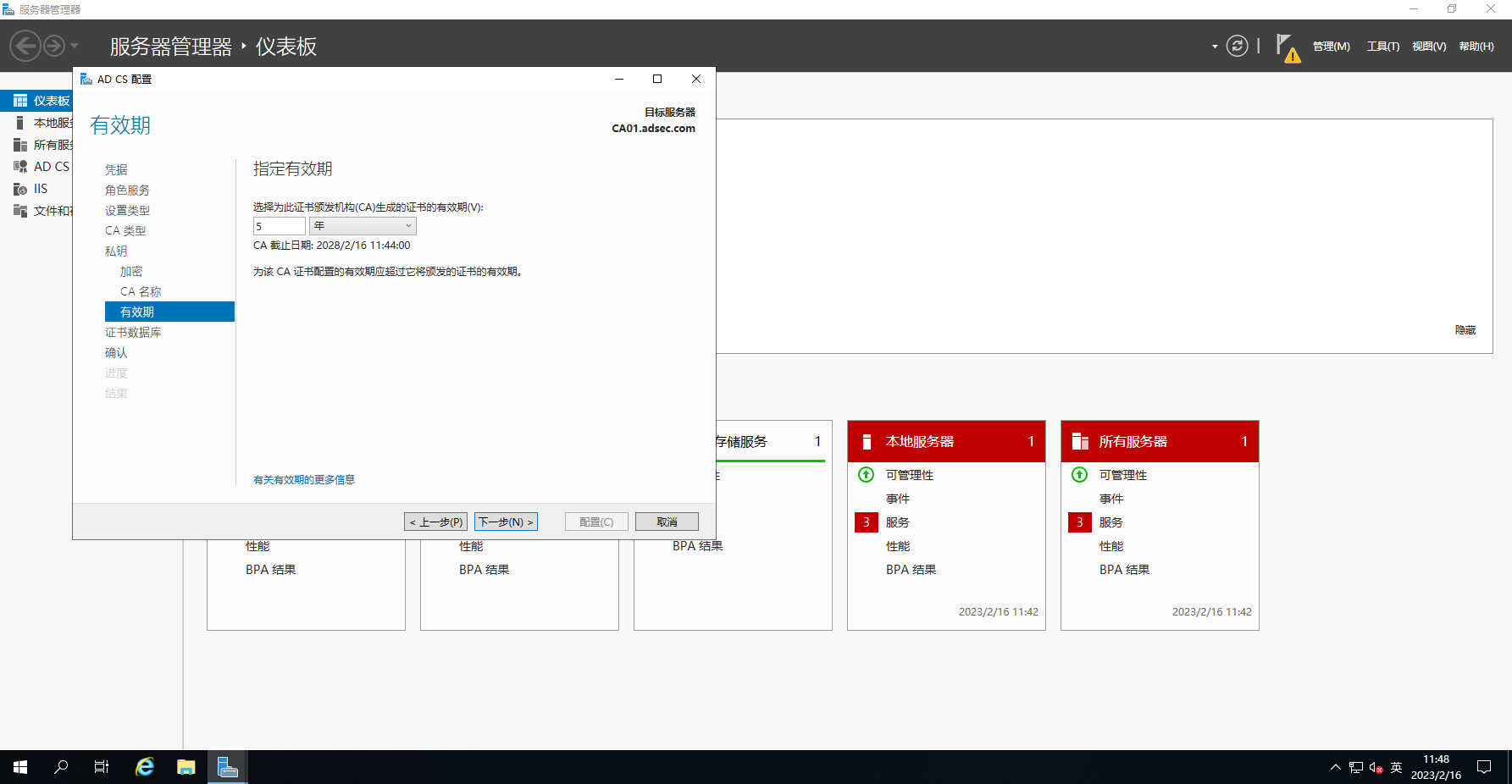Select IIS in the left navigation
1512x784 pixels.
click(x=40, y=189)
